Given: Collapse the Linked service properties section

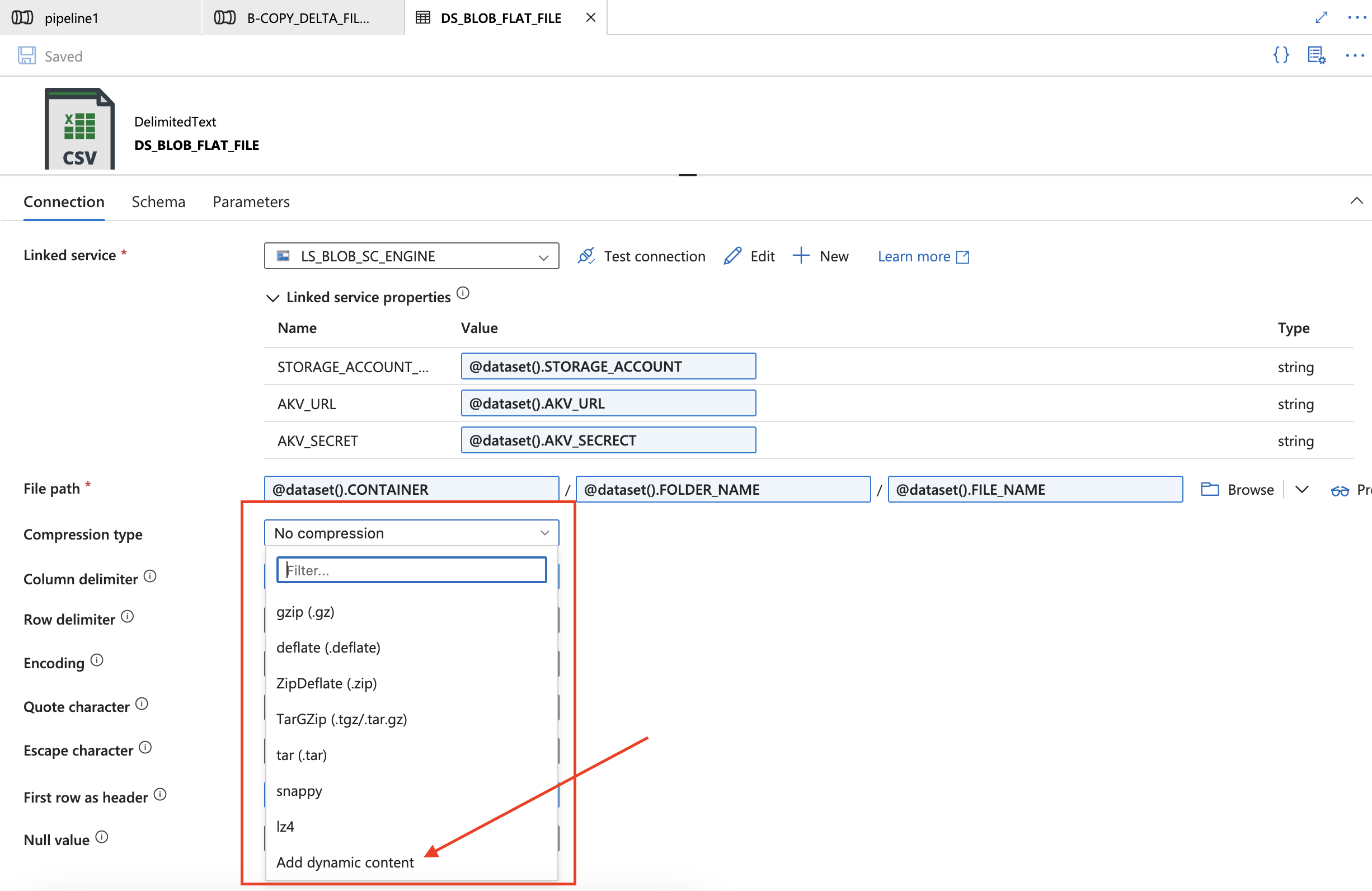Looking at the screenshot, I should 272,298.
